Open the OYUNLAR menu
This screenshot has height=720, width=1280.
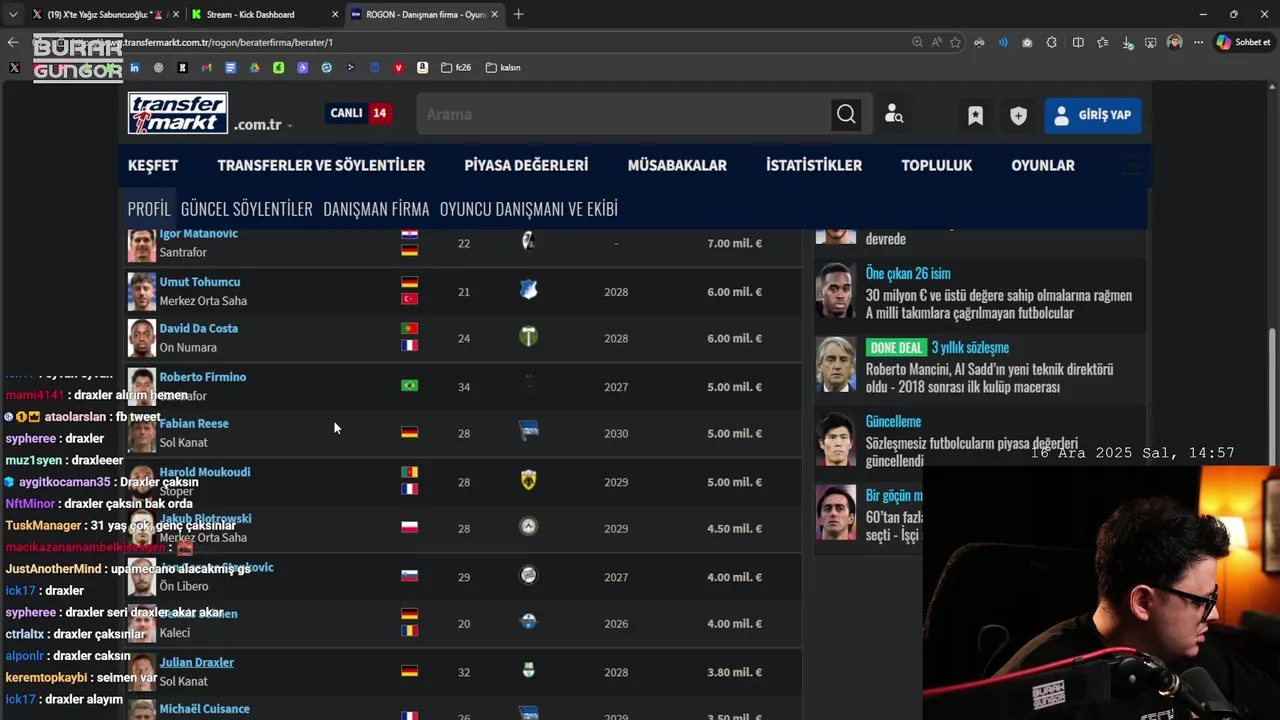1043,165
